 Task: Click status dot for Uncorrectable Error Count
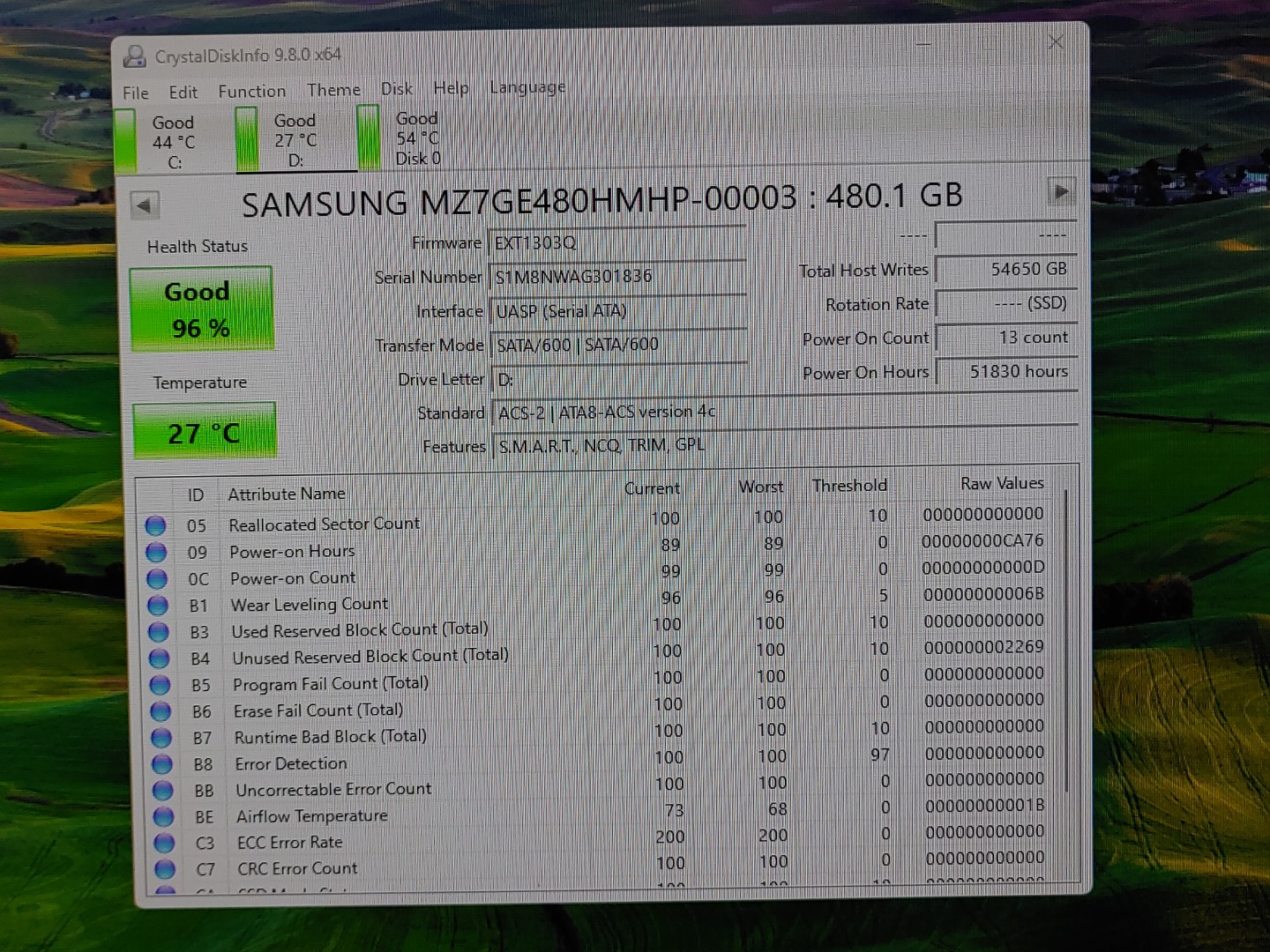(163, 790)
